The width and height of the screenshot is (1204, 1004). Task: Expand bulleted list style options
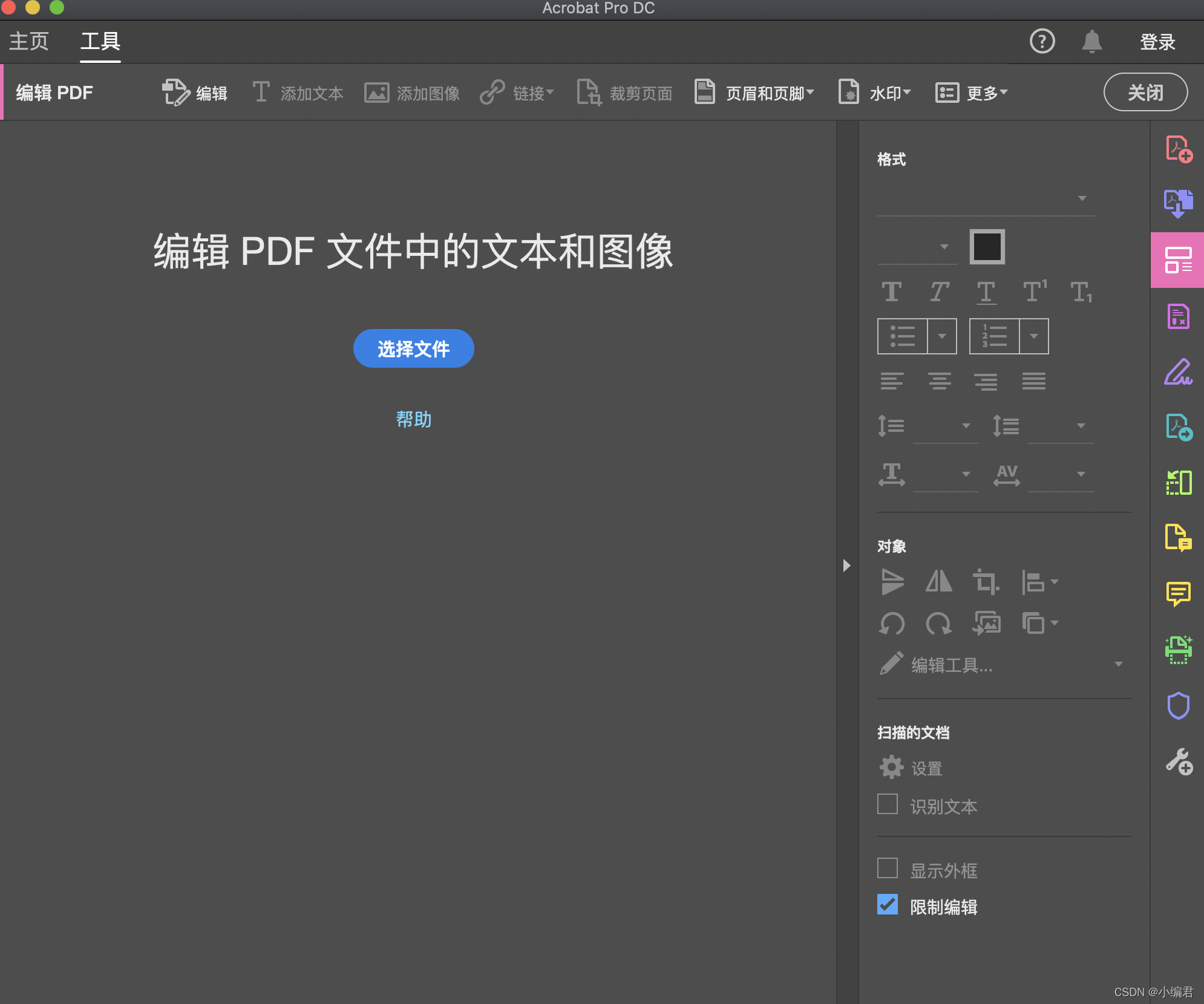coord(942,336)
